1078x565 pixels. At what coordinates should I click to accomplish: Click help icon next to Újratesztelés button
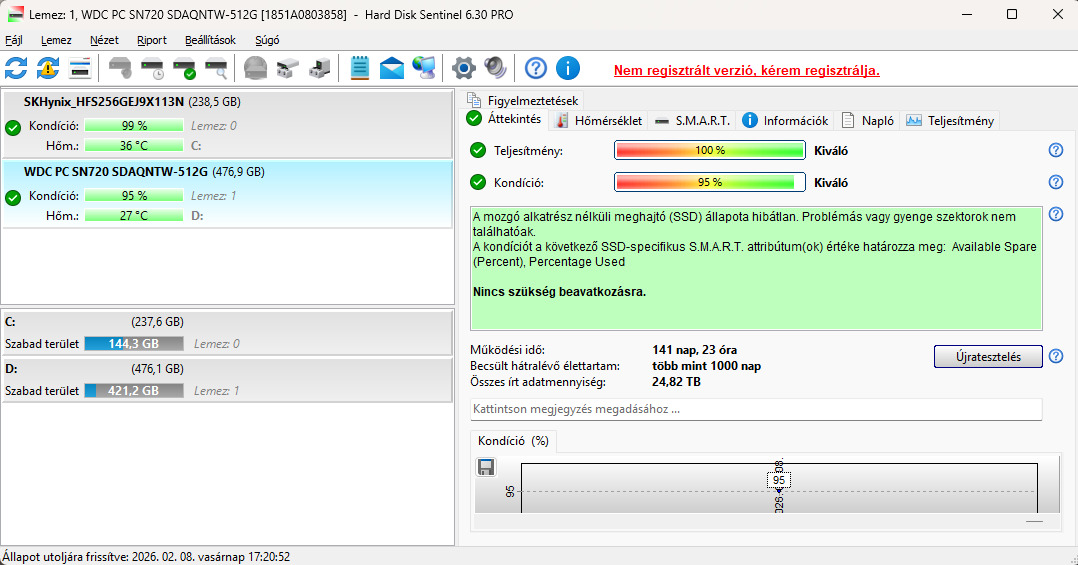coord(1056,356)
